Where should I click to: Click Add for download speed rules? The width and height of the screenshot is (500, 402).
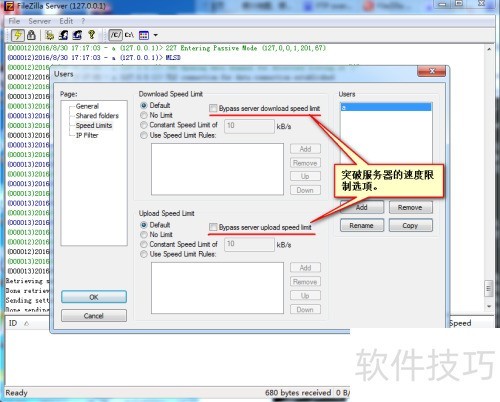point(305,149)
